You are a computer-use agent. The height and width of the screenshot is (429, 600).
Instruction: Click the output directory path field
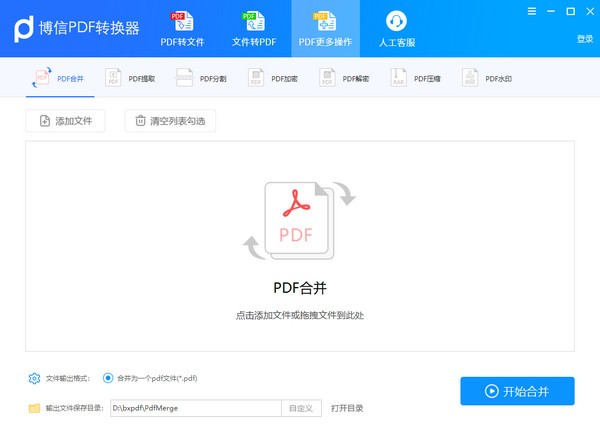193,408
